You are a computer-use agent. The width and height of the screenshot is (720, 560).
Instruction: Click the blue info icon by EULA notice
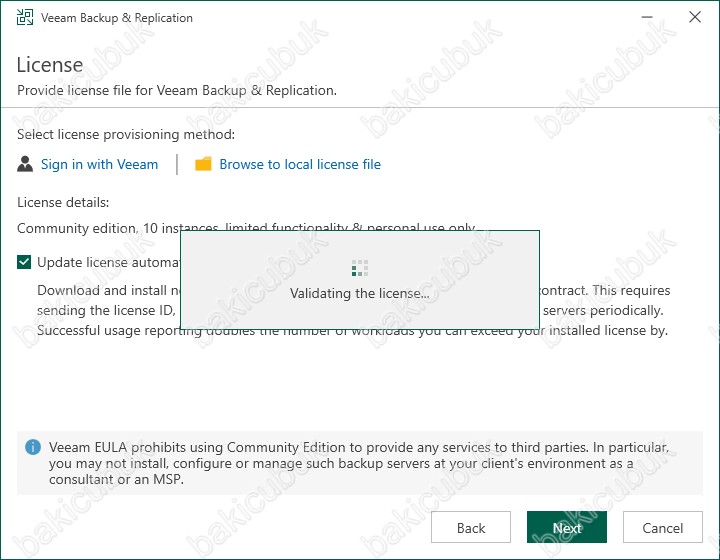33,447
